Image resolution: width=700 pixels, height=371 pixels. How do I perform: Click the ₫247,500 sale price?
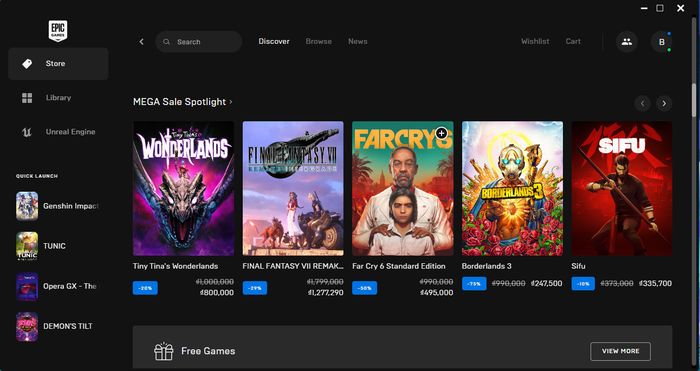(x=546, y=283)
